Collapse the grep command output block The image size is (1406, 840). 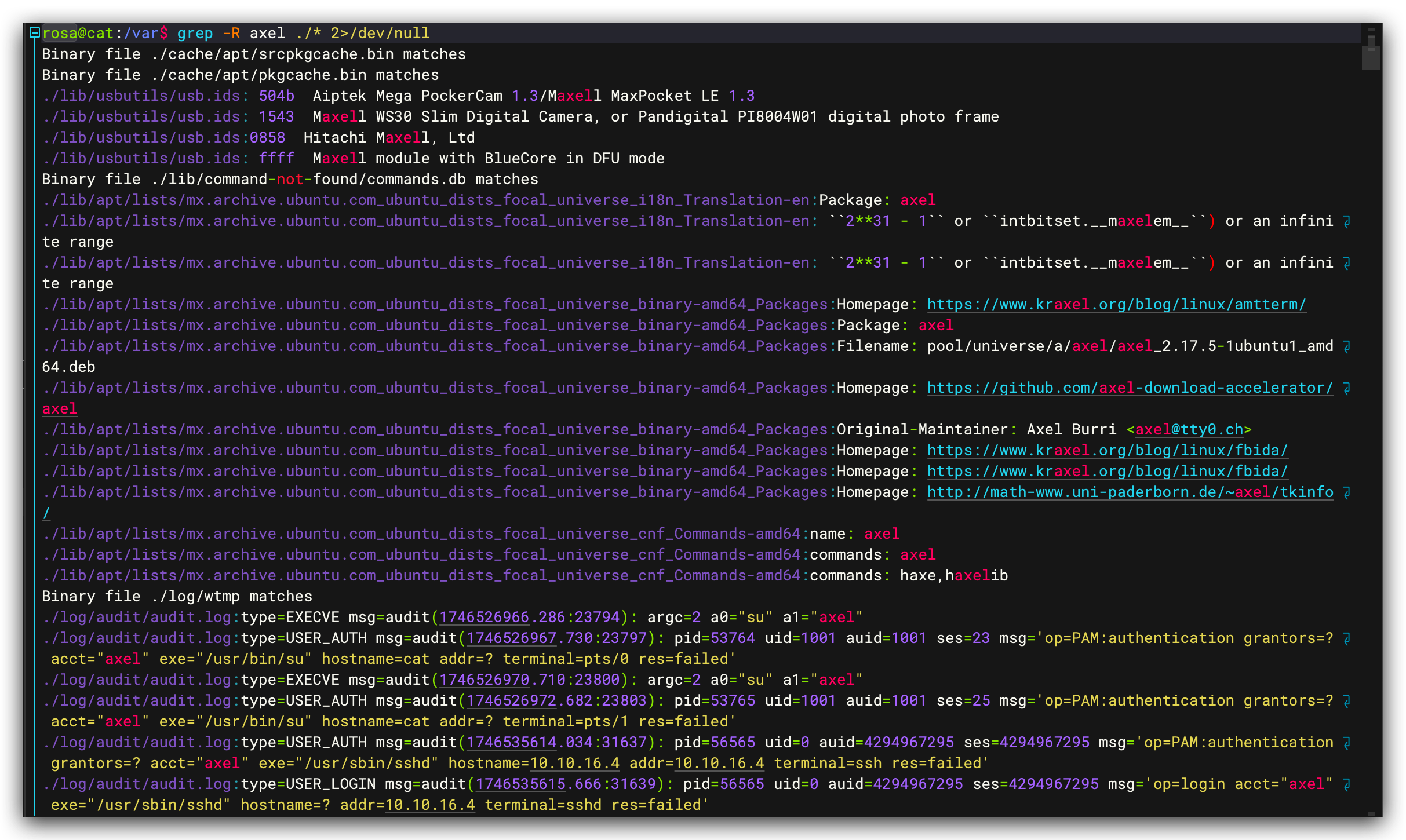[x=35, y=33]
